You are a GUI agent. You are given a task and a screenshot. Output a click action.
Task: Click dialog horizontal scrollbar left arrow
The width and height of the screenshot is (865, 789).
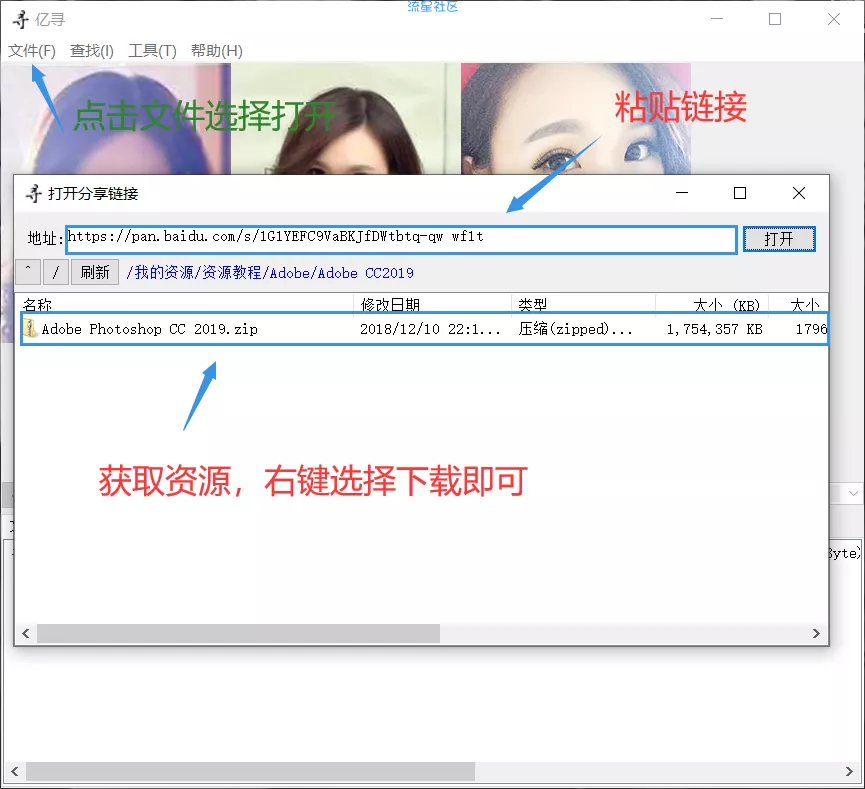(x=25, y=633)
